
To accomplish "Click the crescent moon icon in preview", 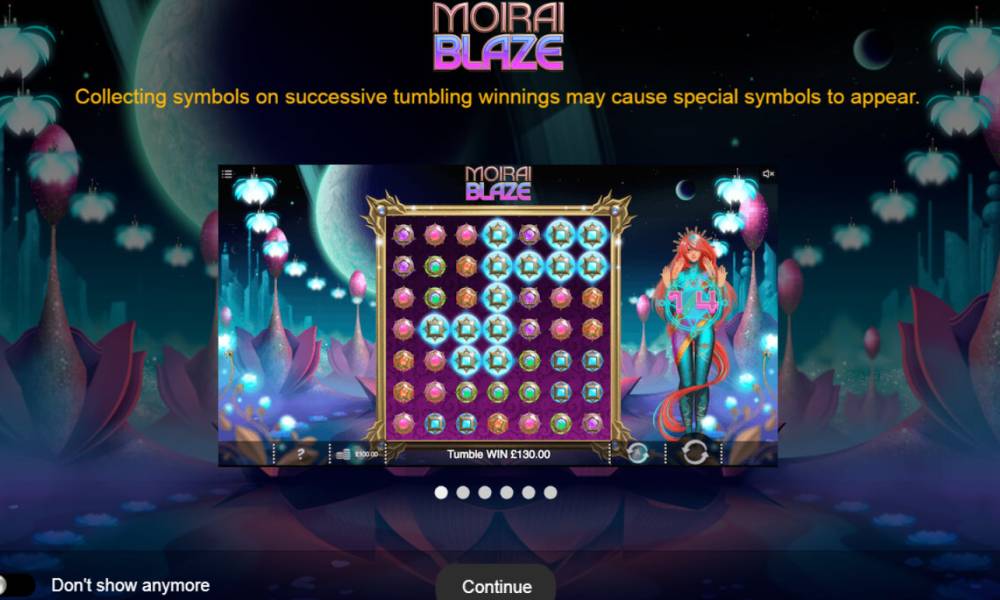I will 685,189.
